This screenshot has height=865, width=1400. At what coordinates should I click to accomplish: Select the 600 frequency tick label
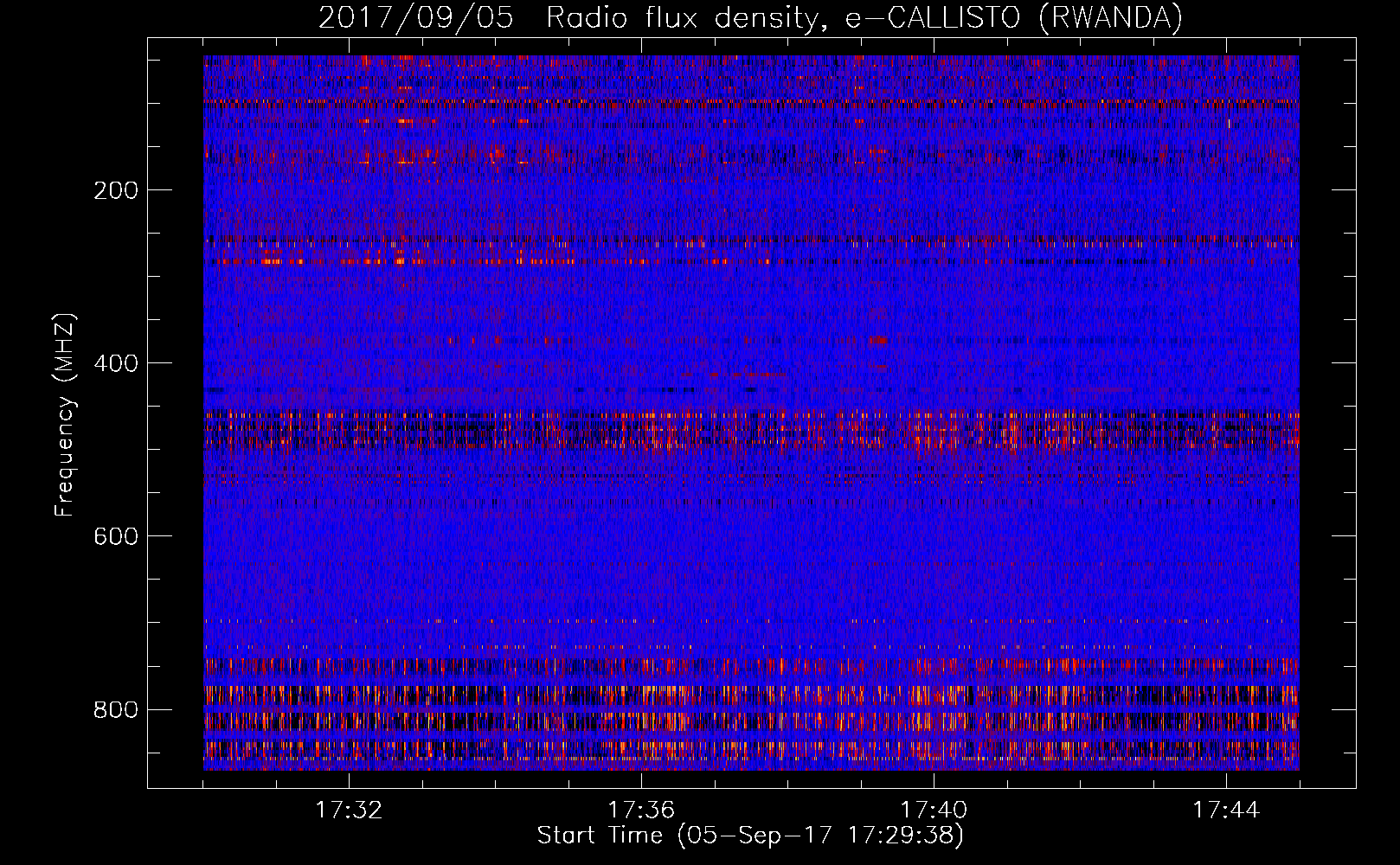(x=116, y=536)
